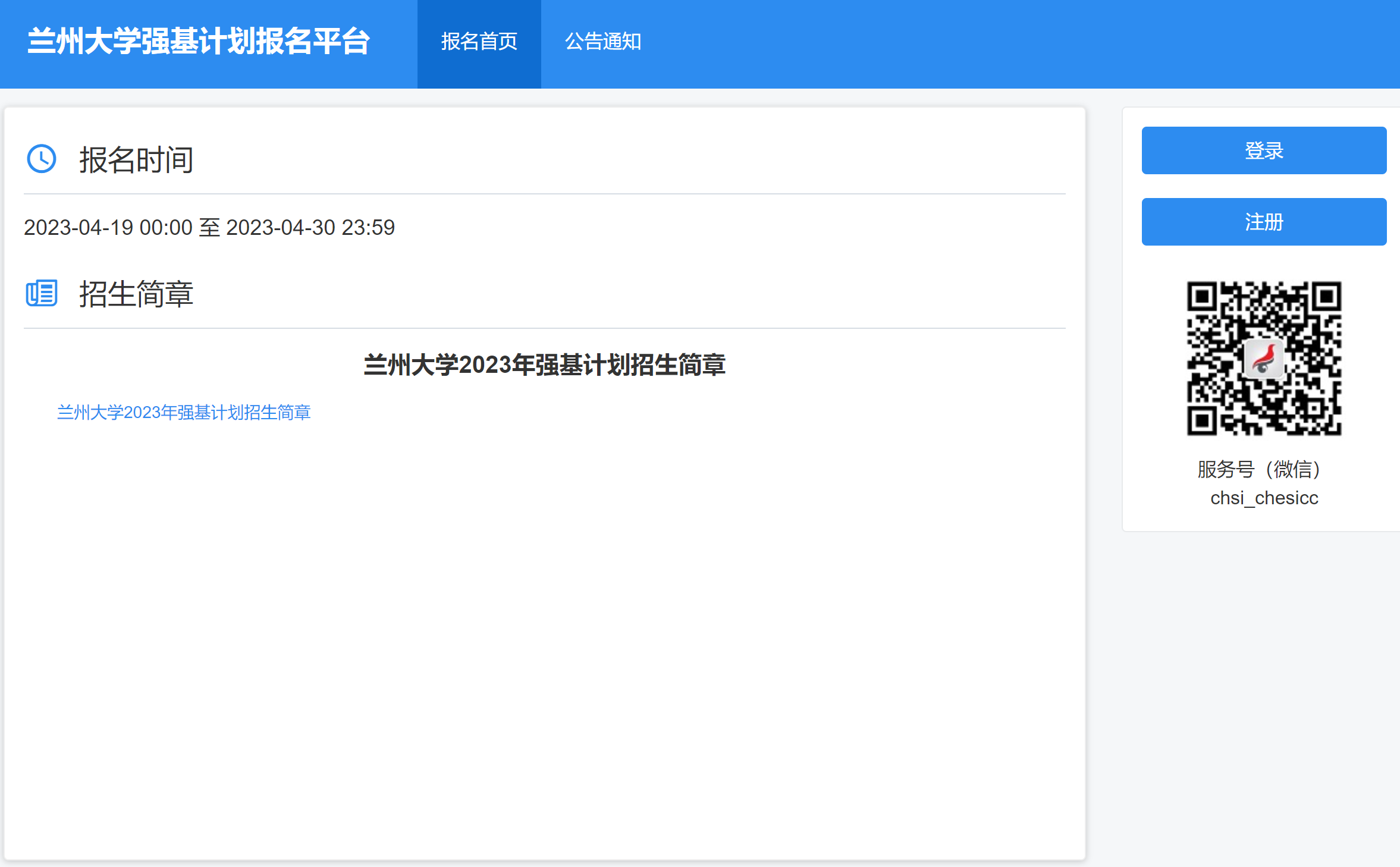Click the start date 2023-04-19 00:00
1400x867 pixels.
point(108,228)
